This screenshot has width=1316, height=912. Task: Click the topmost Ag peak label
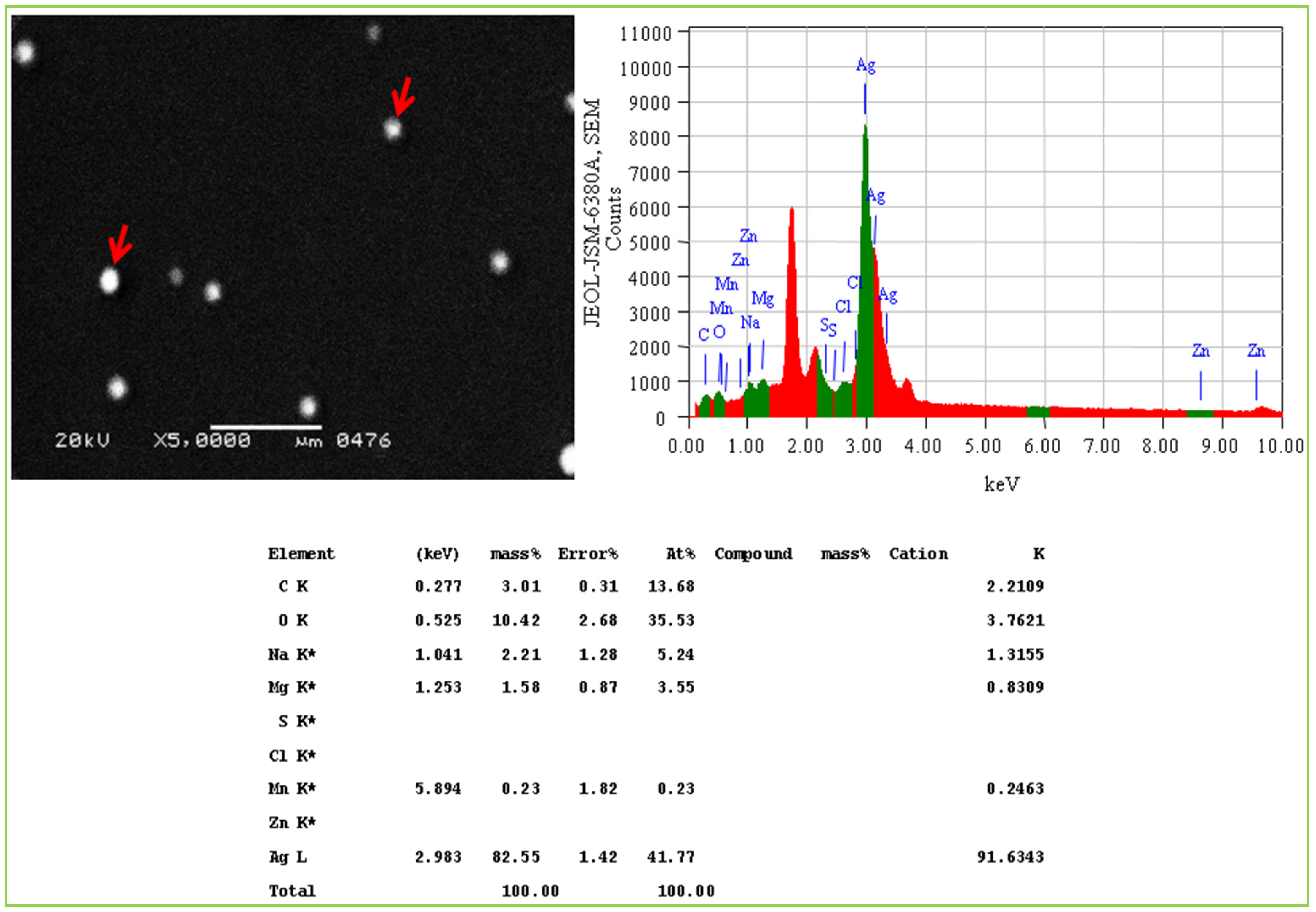866,66
